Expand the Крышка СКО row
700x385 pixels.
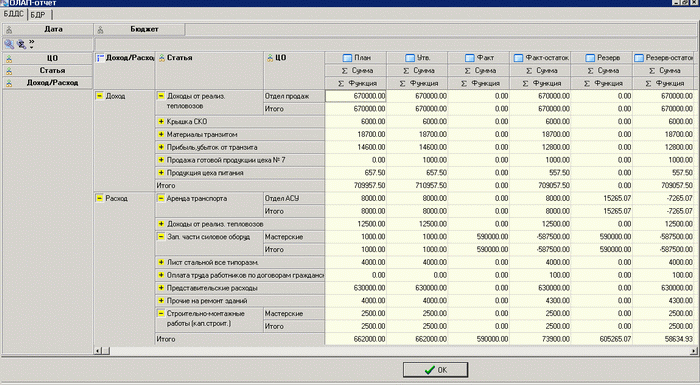(x=161, y=121)
